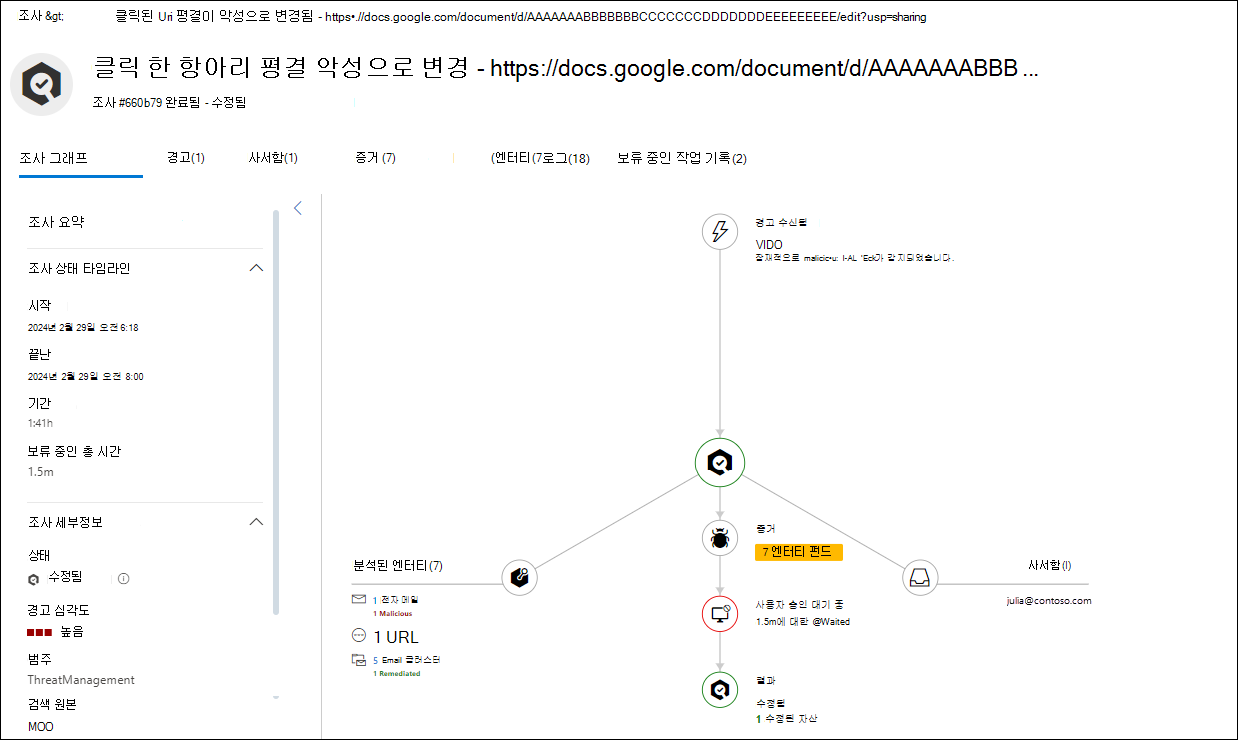The width and height of the screenshot is (1238, 740).
Task: Open the 증거 (7) tab
Action: 375,158
